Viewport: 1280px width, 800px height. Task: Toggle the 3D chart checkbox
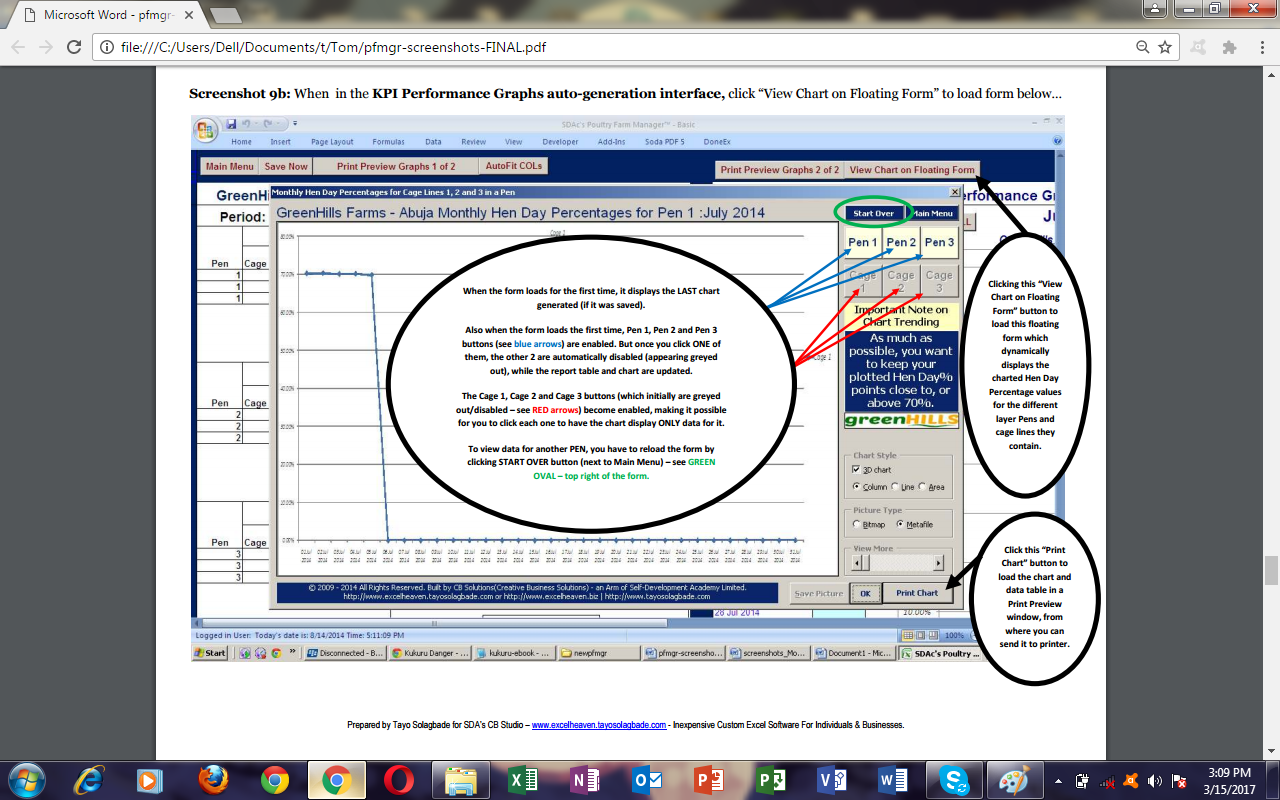point(856,470)
